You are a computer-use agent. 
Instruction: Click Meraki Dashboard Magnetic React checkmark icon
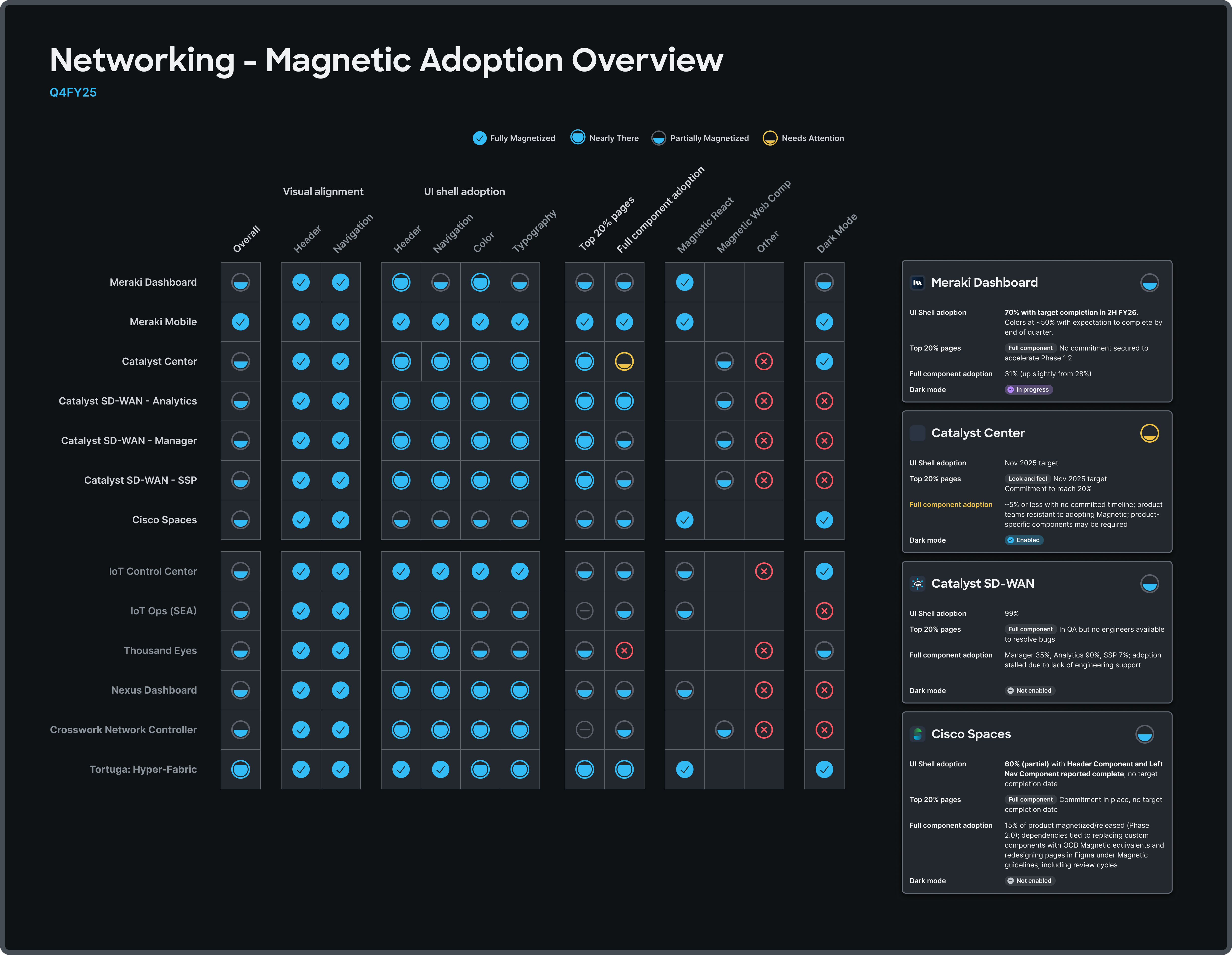(x=685, y=282)
